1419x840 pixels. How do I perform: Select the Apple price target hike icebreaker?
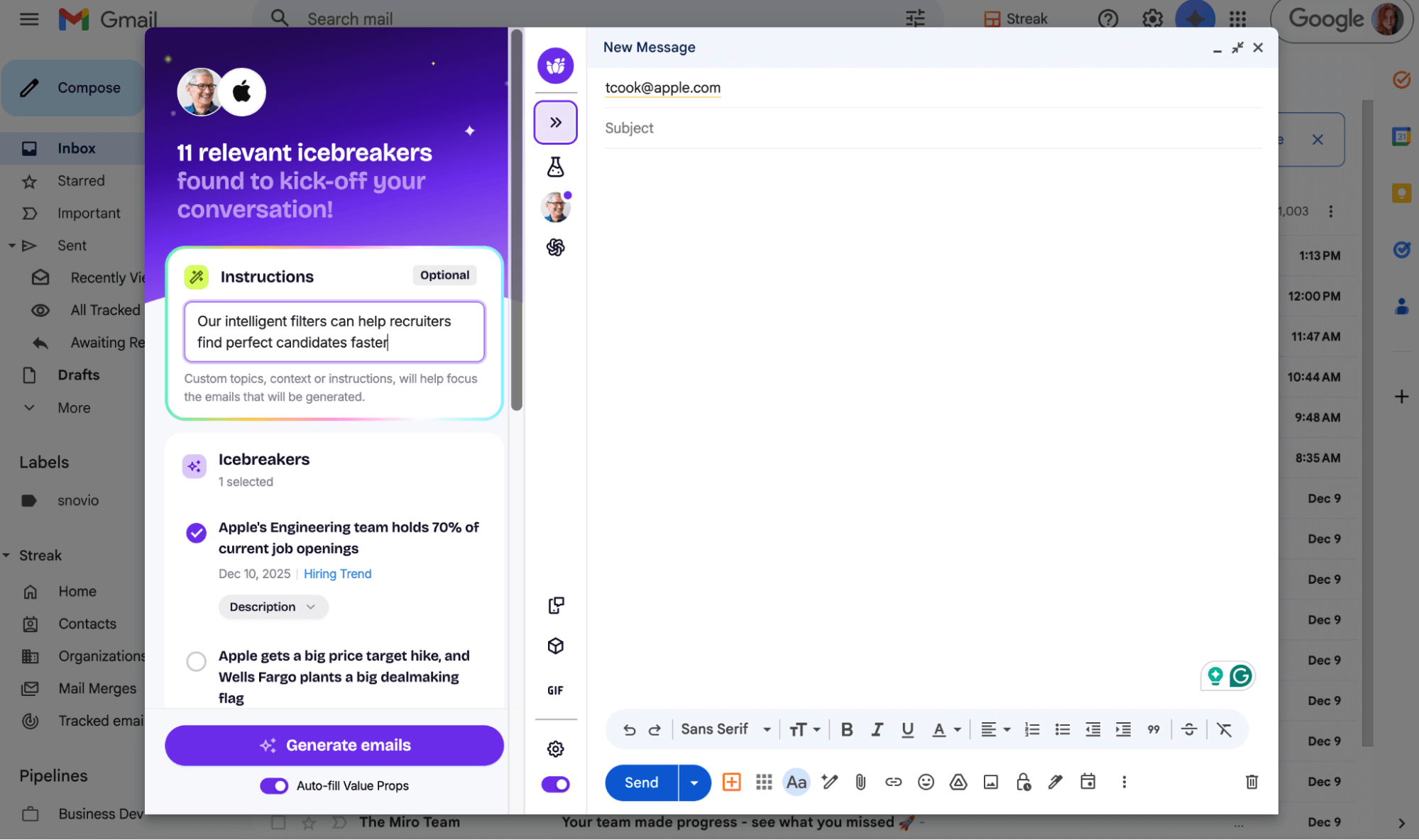(196, 661)
